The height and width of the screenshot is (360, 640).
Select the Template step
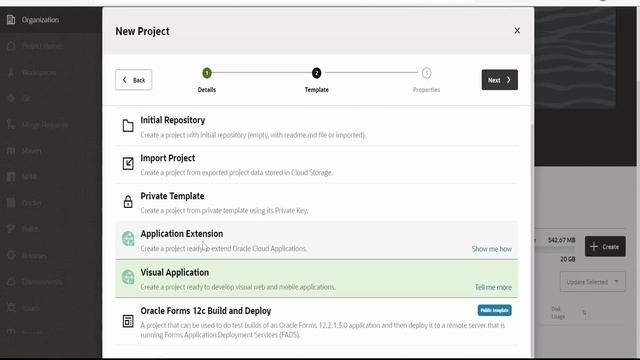point(316,80)
